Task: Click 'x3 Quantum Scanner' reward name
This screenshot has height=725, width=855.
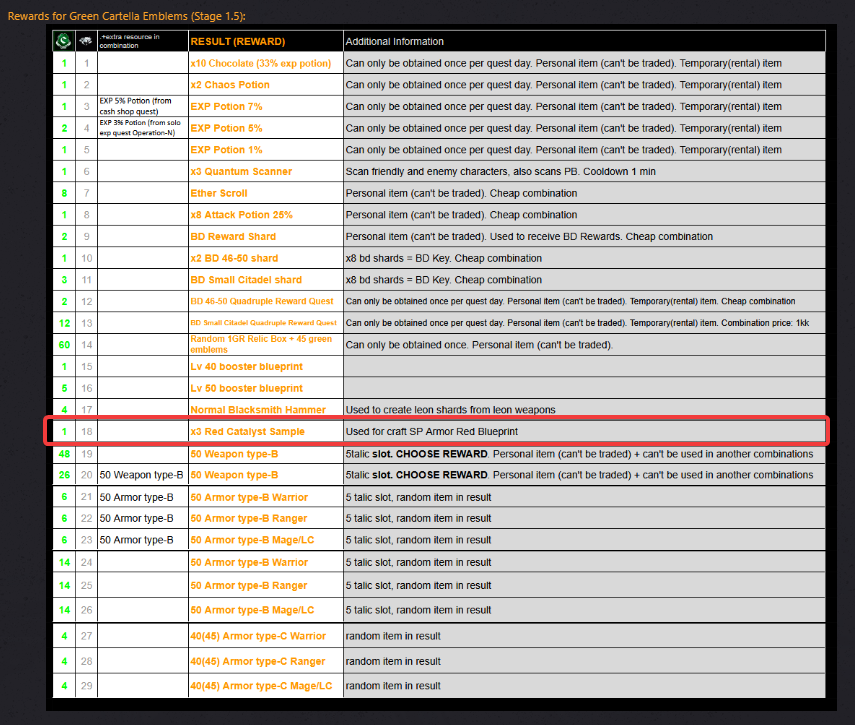Action: 241,172
